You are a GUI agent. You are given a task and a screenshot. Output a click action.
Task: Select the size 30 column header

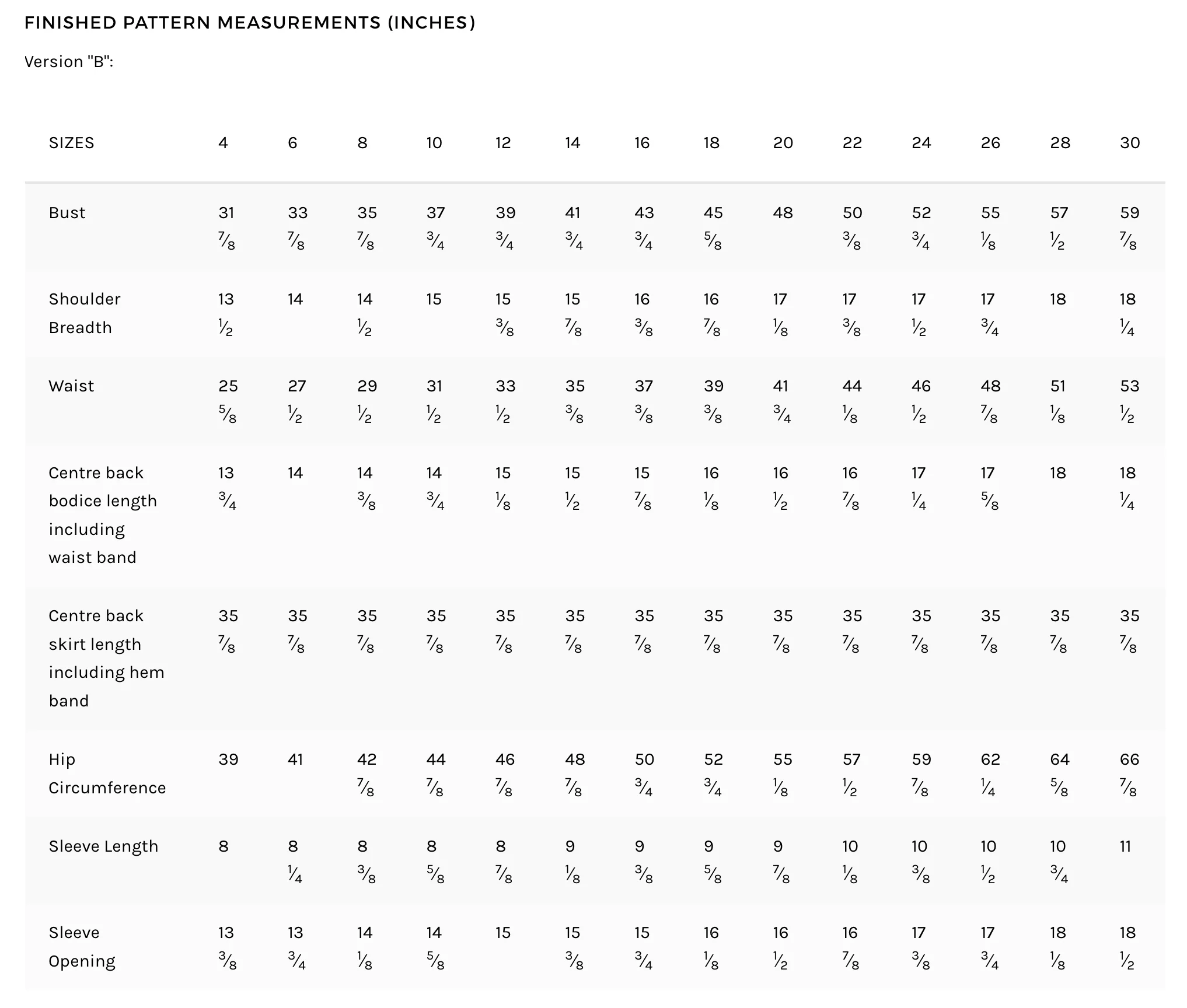1129,143
